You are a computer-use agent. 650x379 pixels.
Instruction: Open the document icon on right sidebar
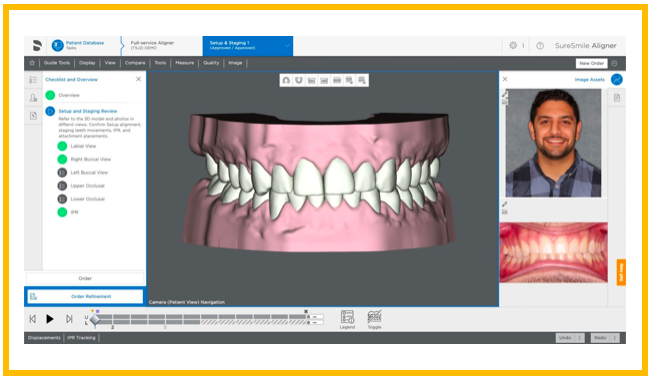[617, 98]
